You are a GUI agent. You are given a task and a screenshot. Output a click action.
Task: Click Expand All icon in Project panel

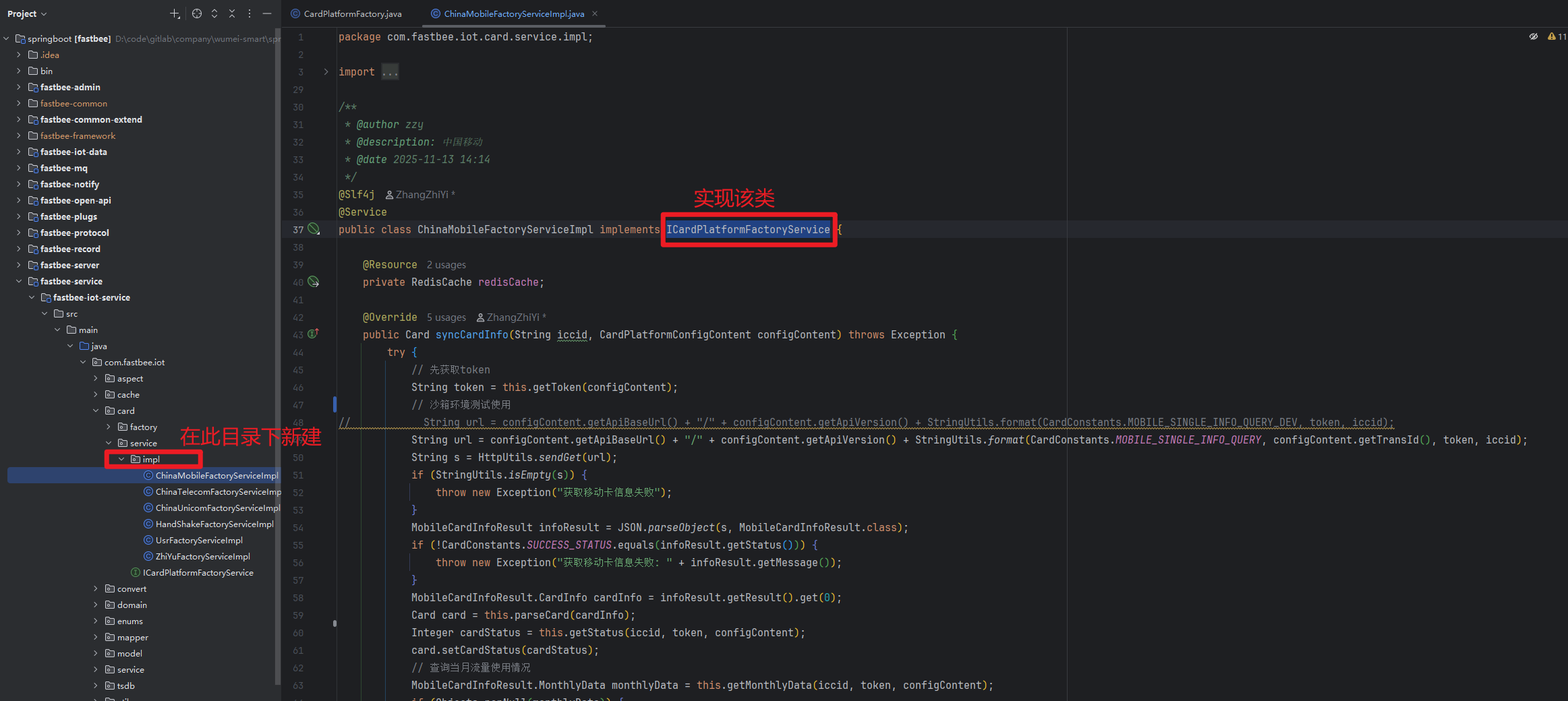pyautogui.click(x=214, y=13)
